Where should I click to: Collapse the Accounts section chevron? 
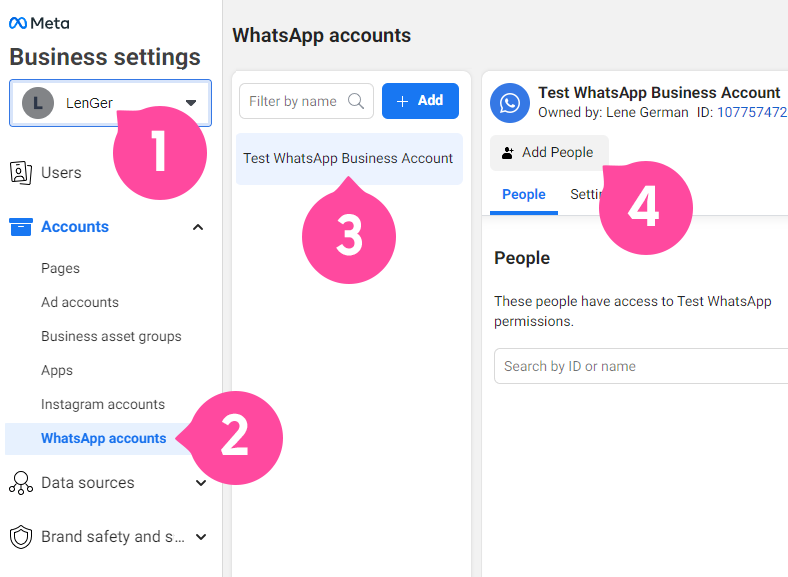point(198,227)
